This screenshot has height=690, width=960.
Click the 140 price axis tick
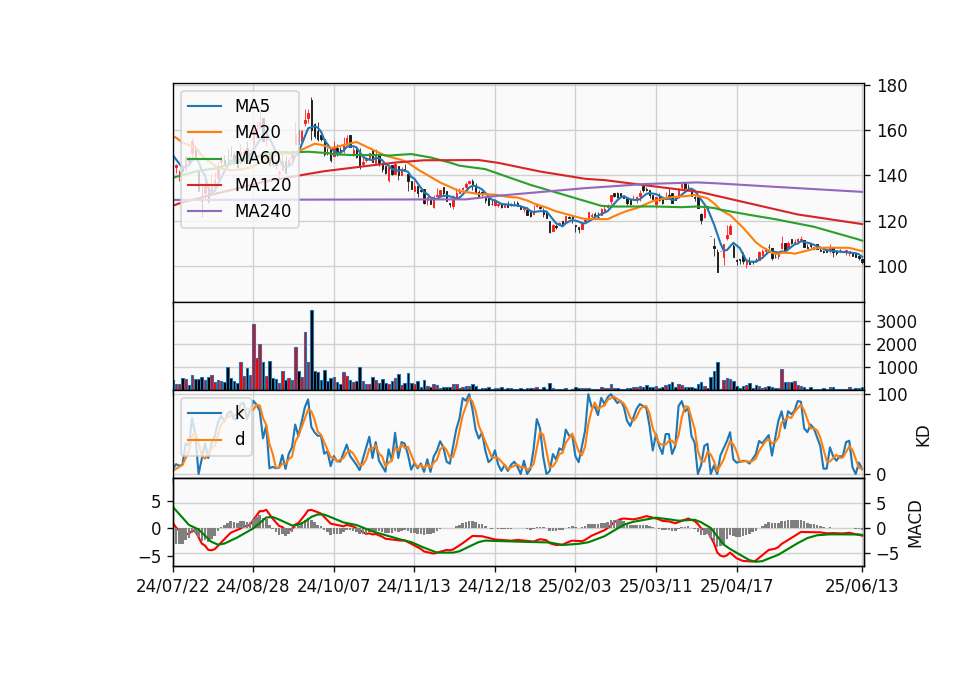[x=892, y=176]
